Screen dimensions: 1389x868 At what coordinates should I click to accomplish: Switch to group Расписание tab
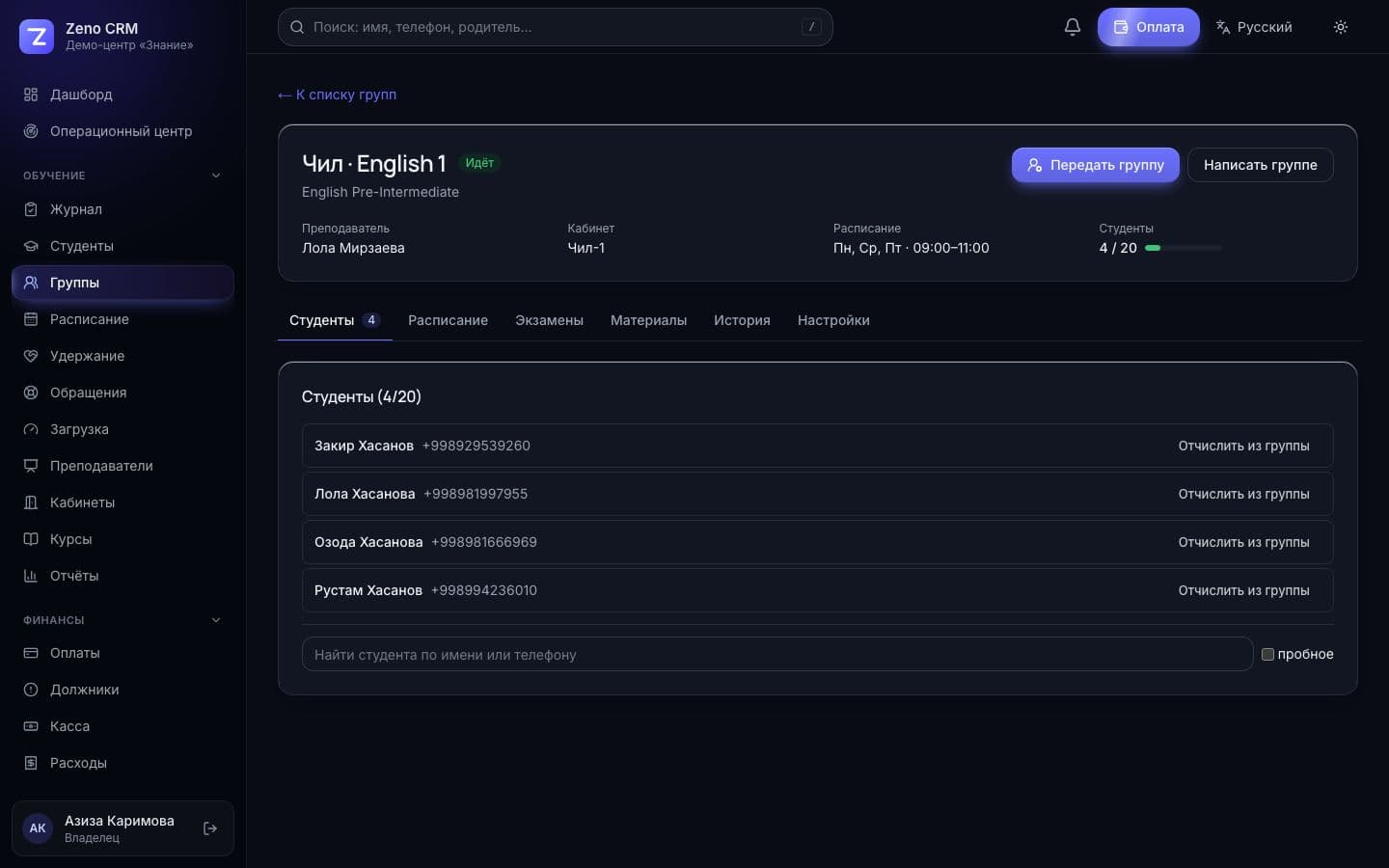coord(448,320)
